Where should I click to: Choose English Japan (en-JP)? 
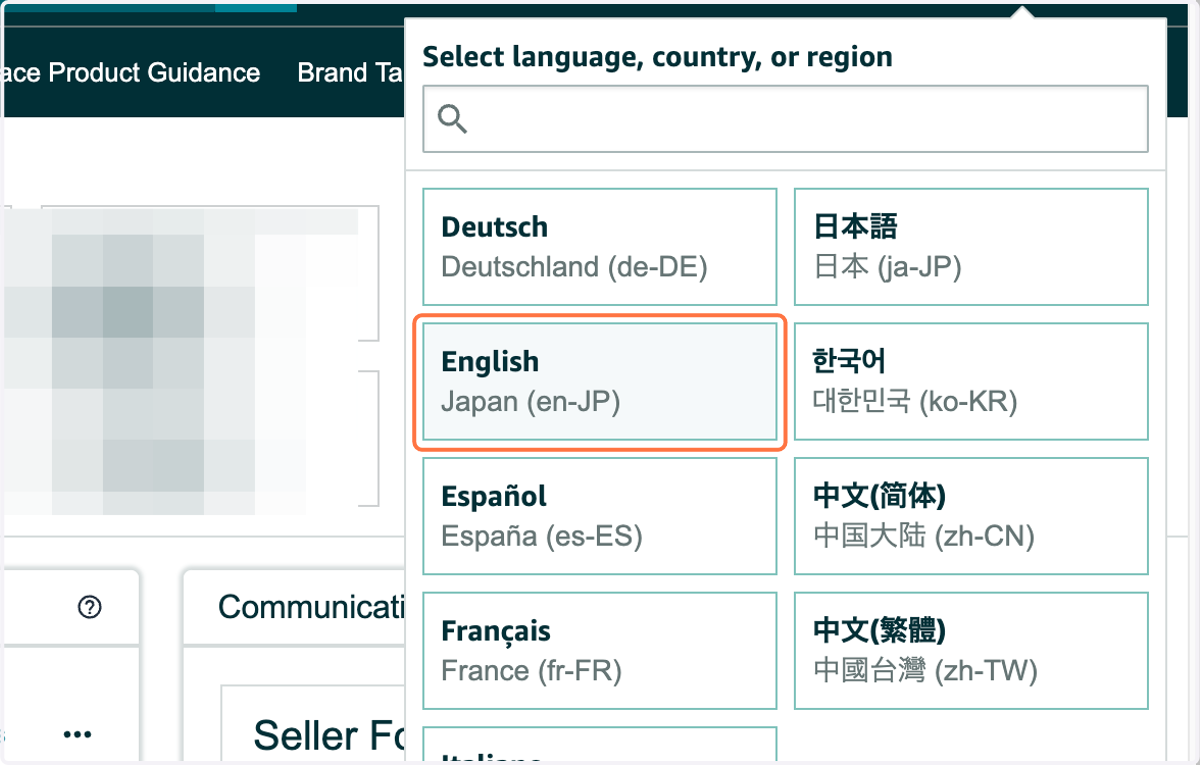click(x=600, y=382)
